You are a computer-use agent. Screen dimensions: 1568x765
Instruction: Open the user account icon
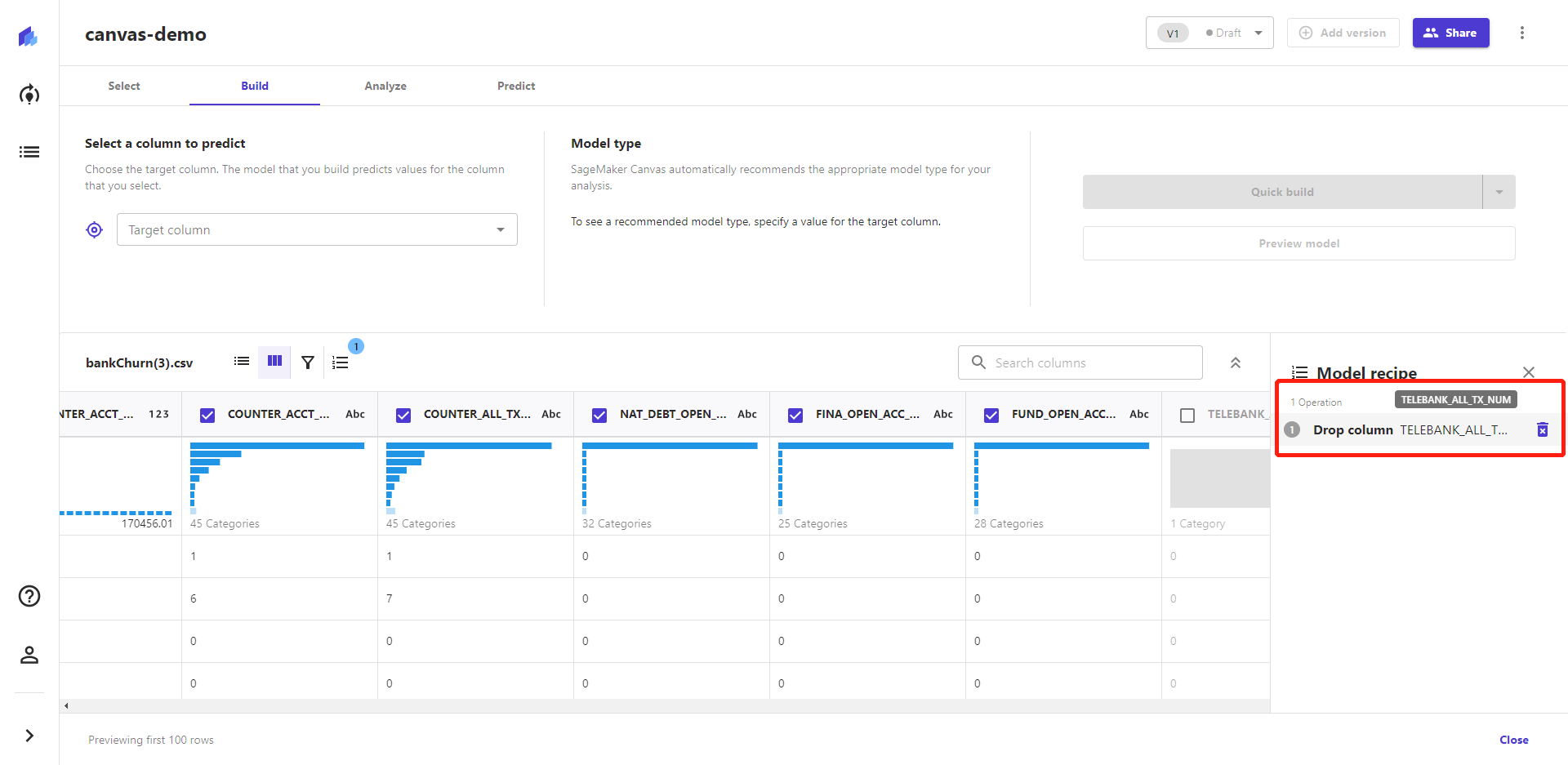point(29,655)
